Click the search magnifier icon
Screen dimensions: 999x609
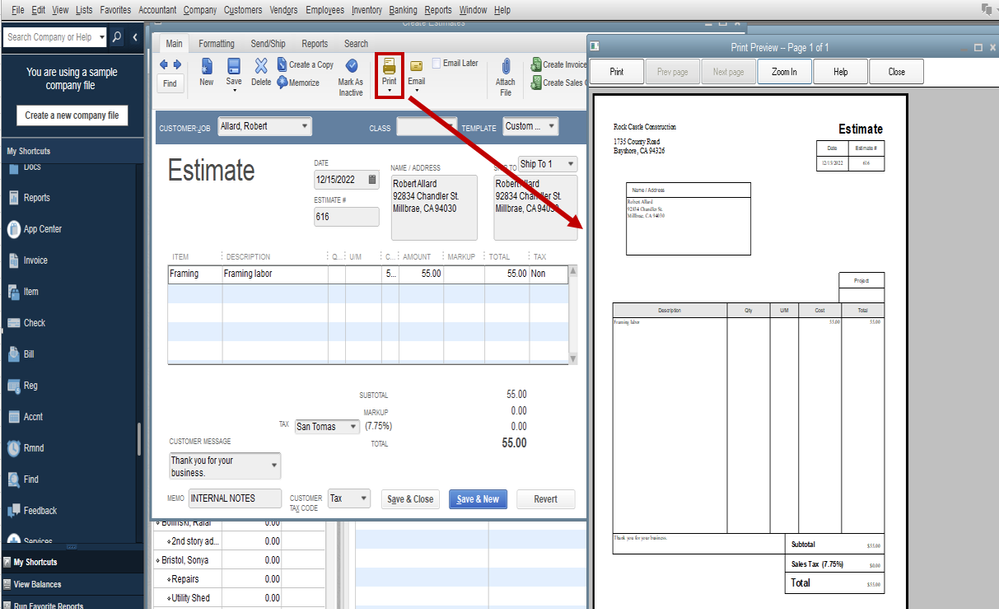[x=117, y=37]
